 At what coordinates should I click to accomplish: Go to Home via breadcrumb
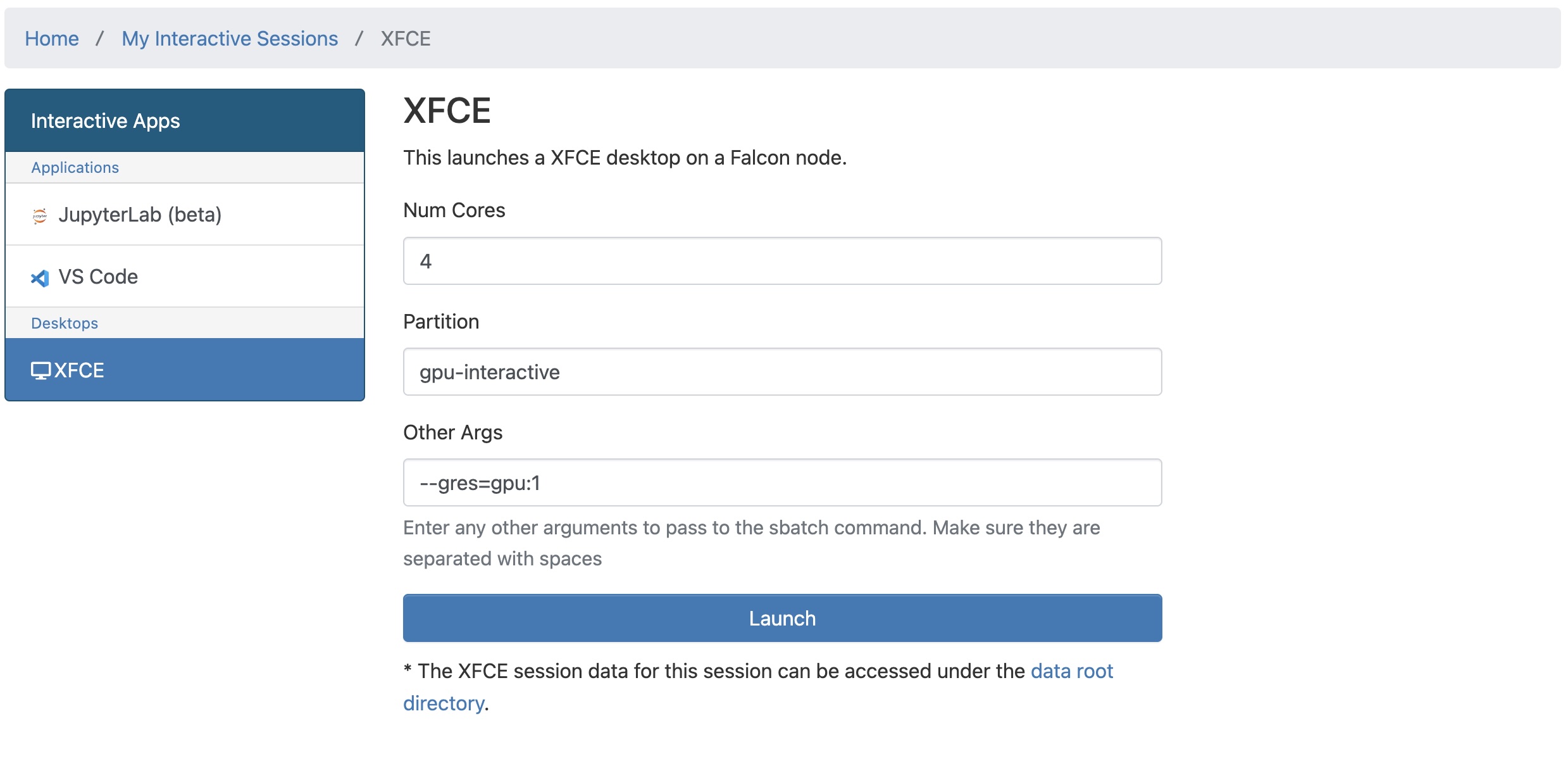pos(52,39)
